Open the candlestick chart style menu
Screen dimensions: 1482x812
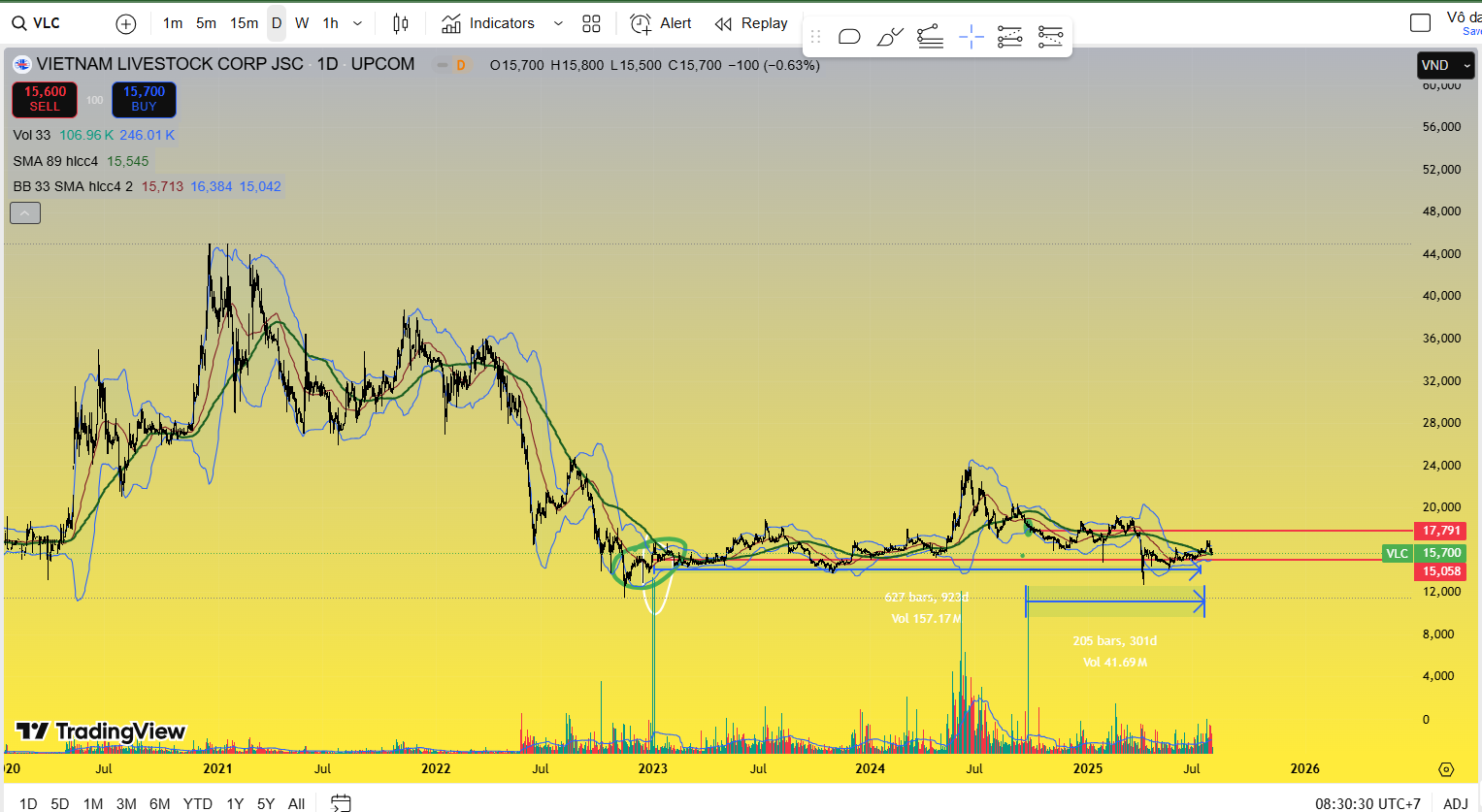pos(401,23)
